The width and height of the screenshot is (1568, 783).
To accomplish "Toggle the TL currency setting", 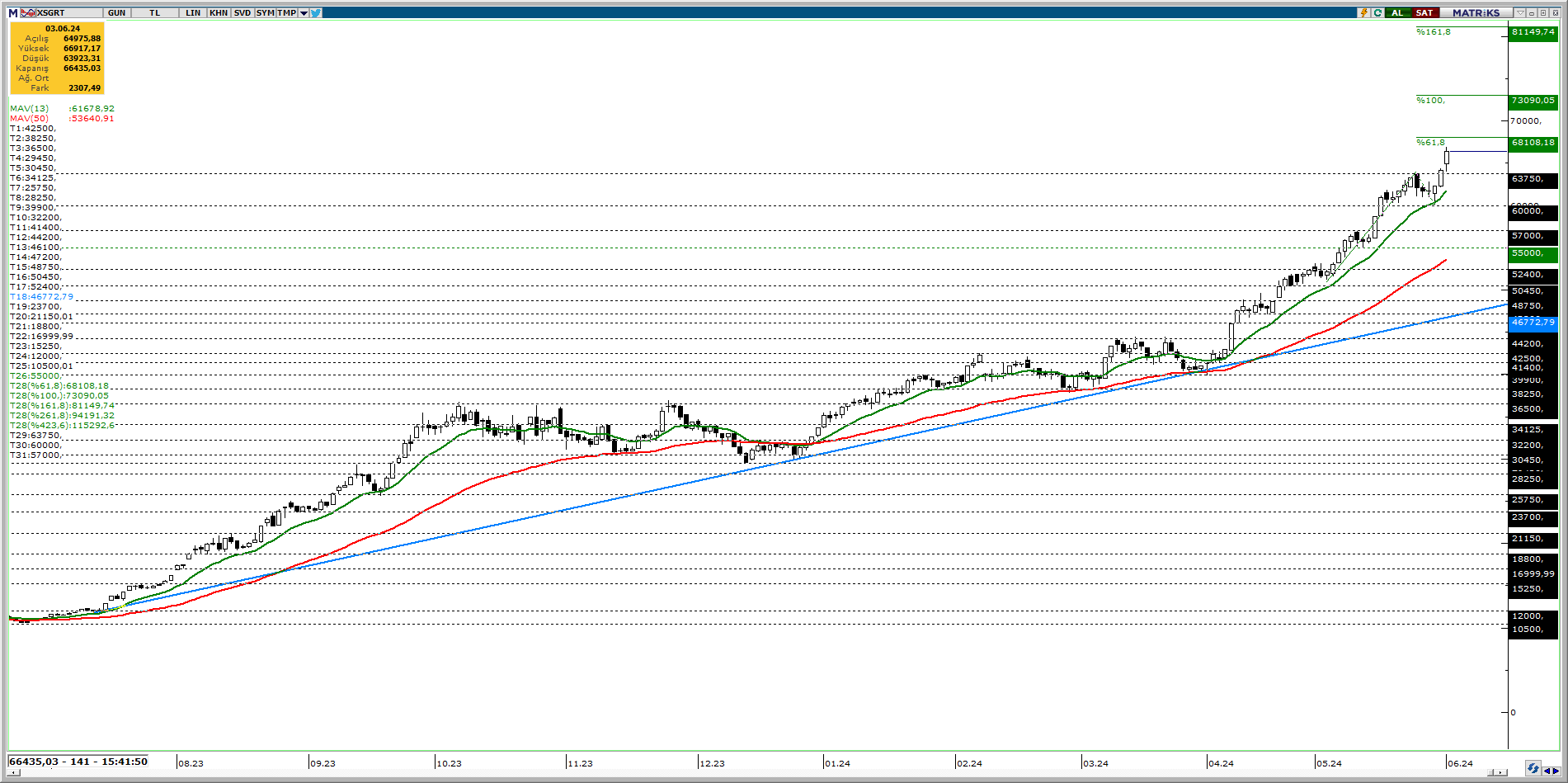I will click(x=155, y=12).
